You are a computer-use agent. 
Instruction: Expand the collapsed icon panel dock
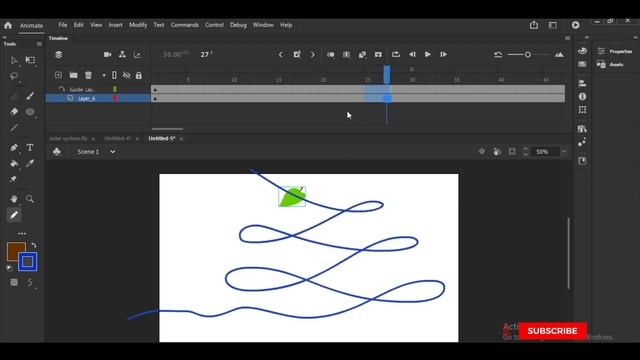pyautogui.click(x=587, y=37)
